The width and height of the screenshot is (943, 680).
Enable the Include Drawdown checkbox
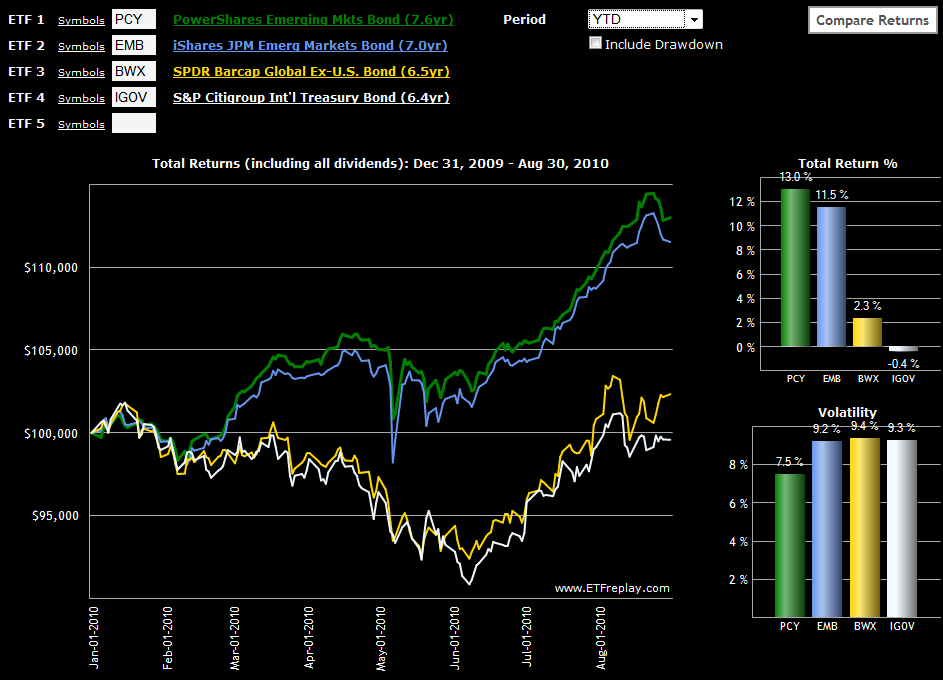pos(596,44)
